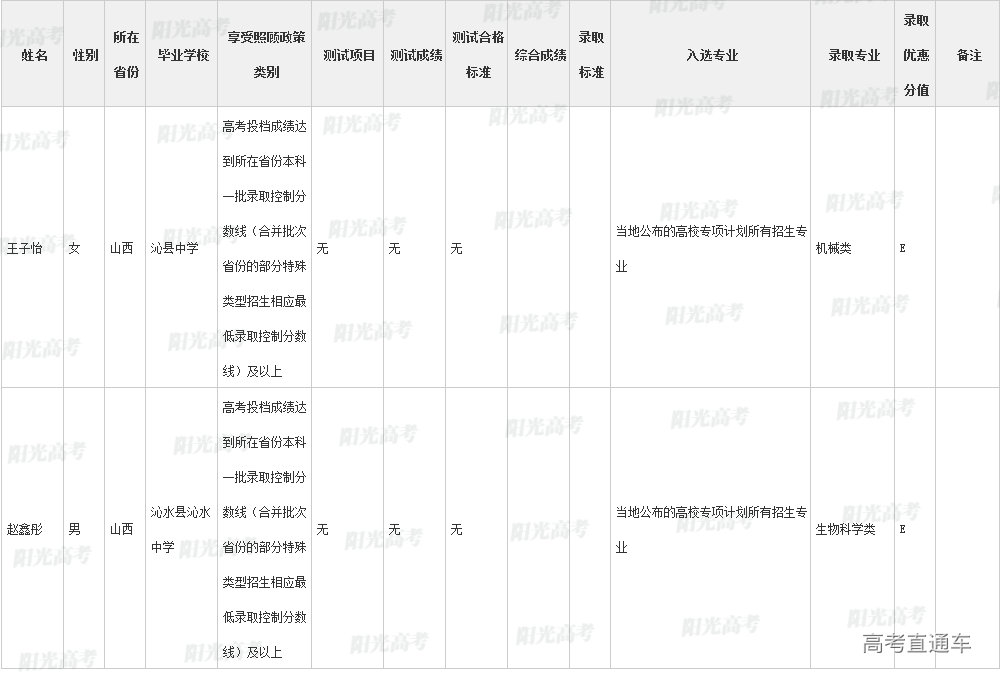Click the 所在省份 header cell
Image resolution: width=1000 pixels, height=683 pixels.
tap(125, 55)
